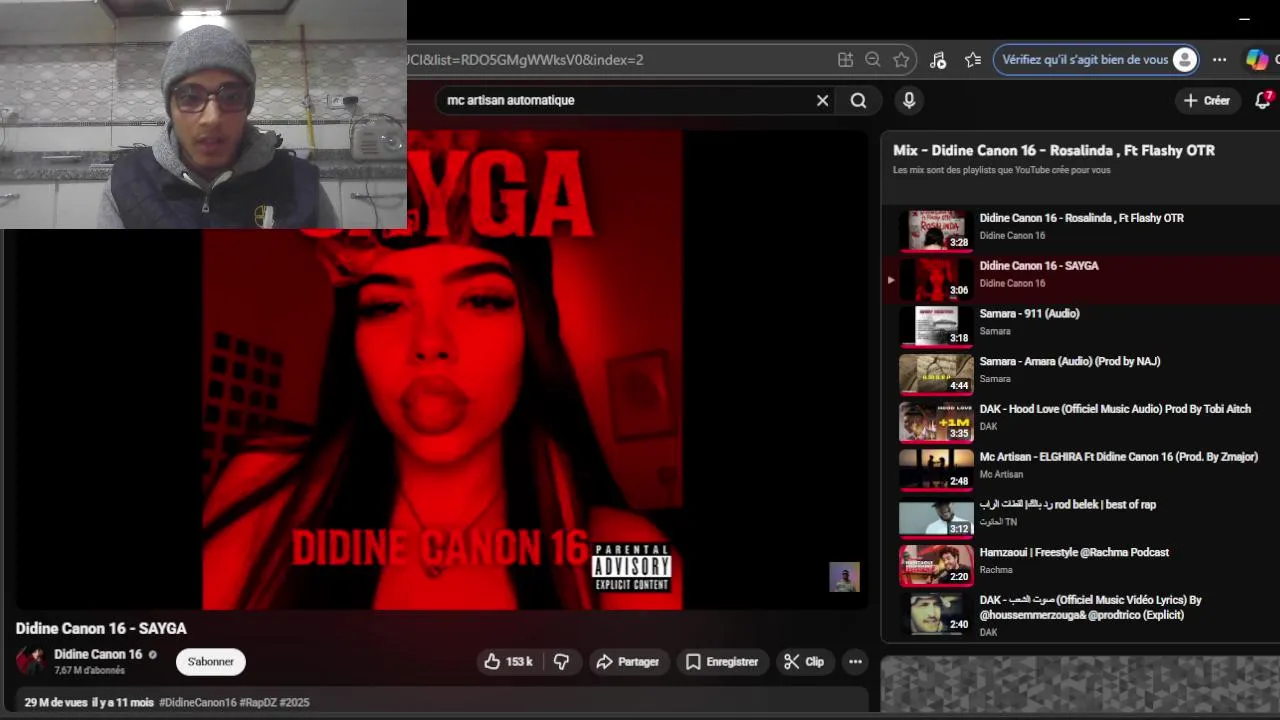Select the Didine Canon 16 - SAYGA playlist entry

(1080, 278)
